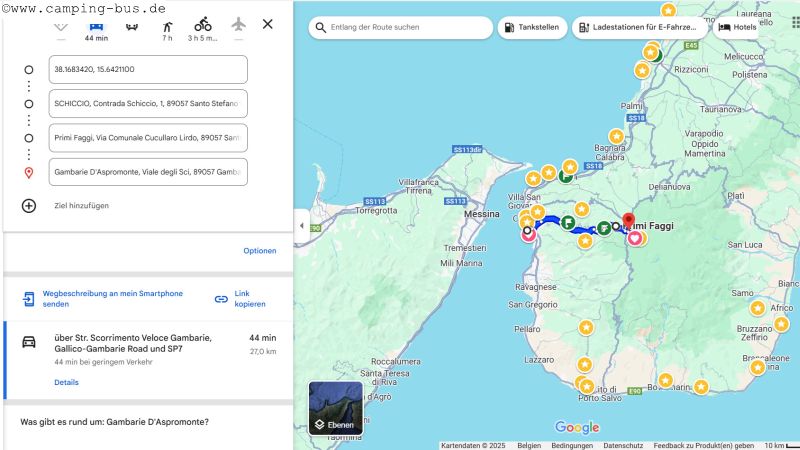This screenshot has height=450, width=800.
Task: Click Delianuova town label
Action: click(669, 187)
